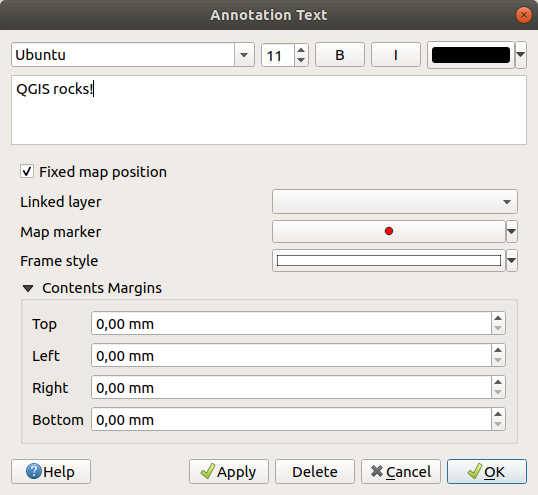The height and width of the screenshot is (495, 538).
Task: Open the Linked layer combo box
Action: [395, 202]
